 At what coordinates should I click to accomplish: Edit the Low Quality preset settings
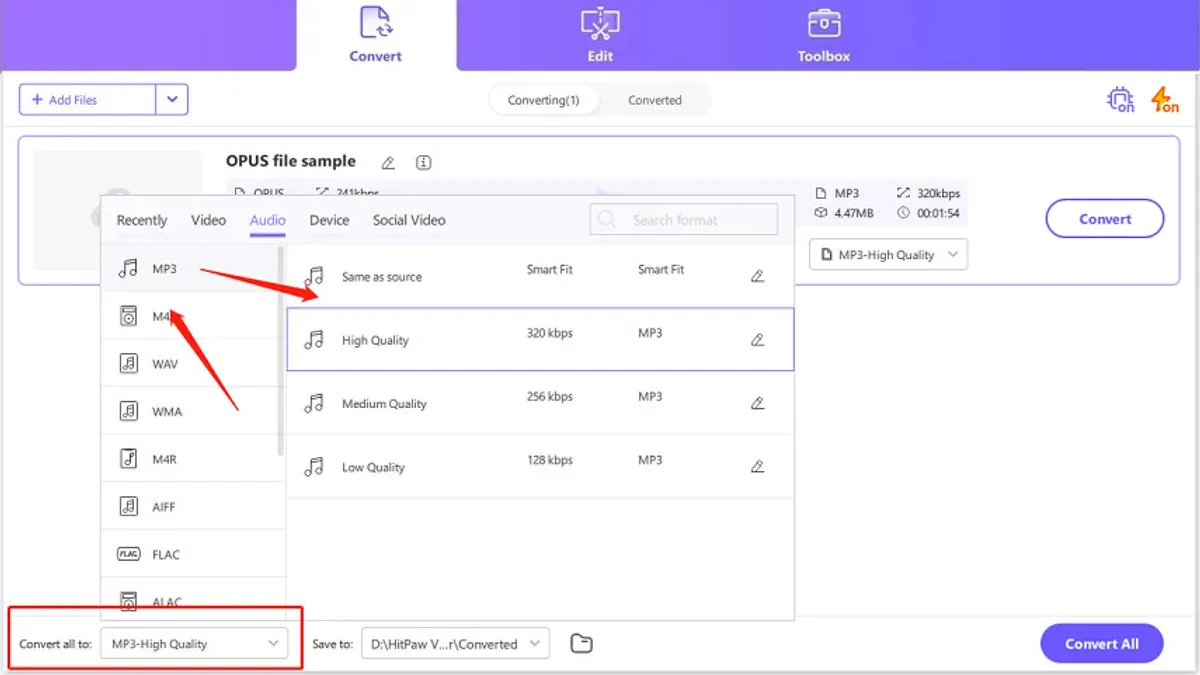757,466
